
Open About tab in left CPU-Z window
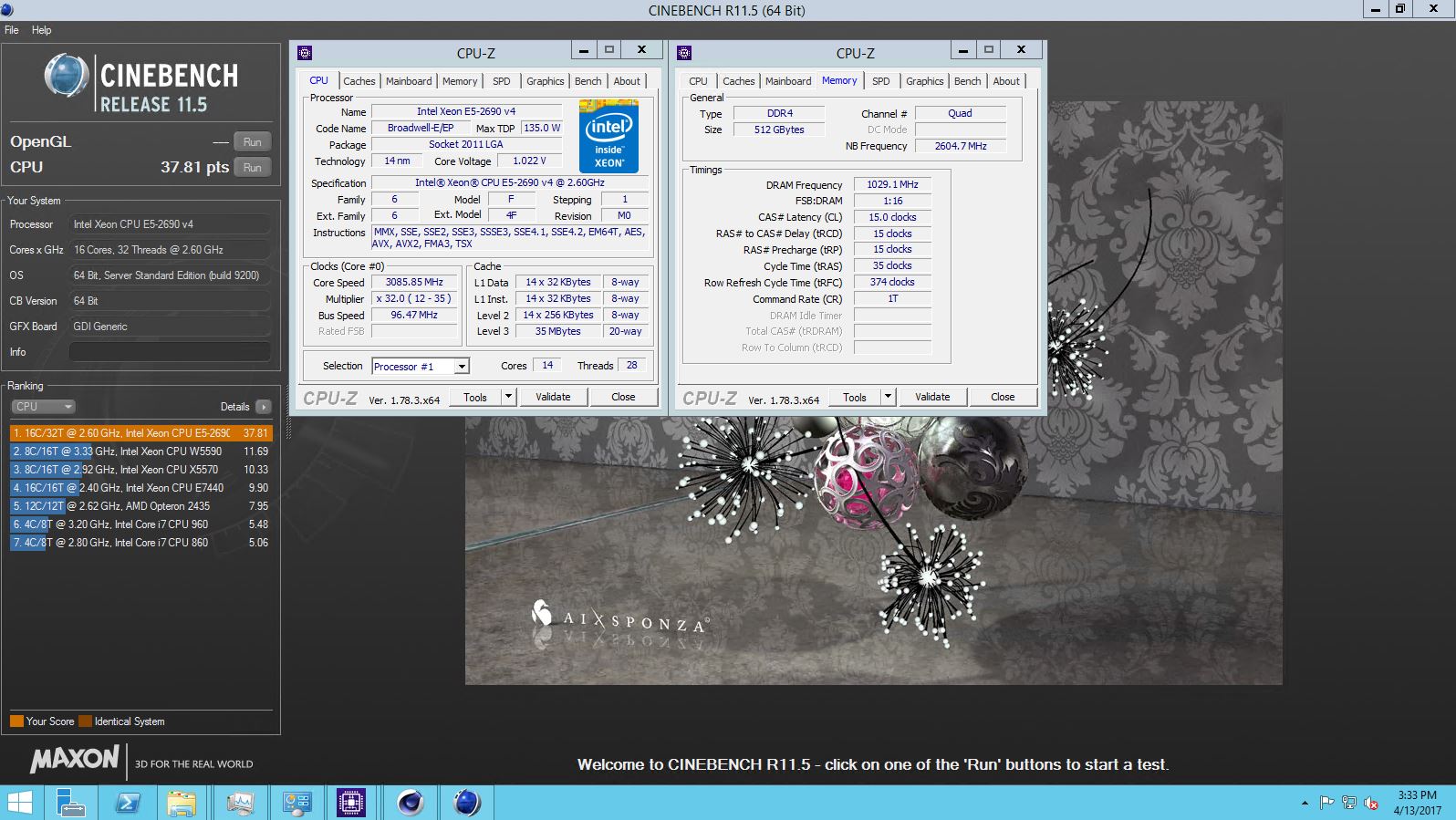(x=627, y=81)
